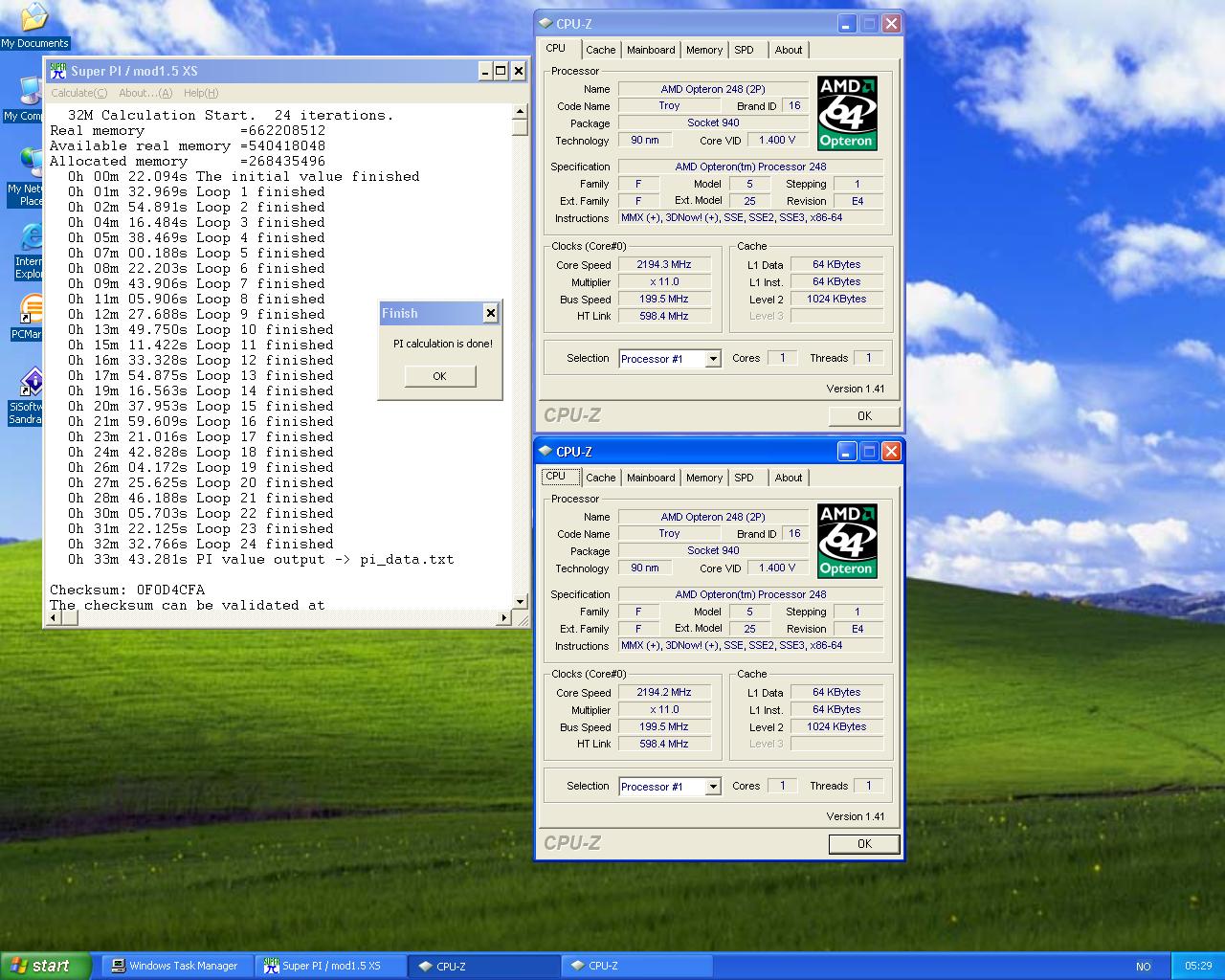1225x980 pixels.
Task: Click the system clock showing 05:29
Action: (x=1198, y=967)
